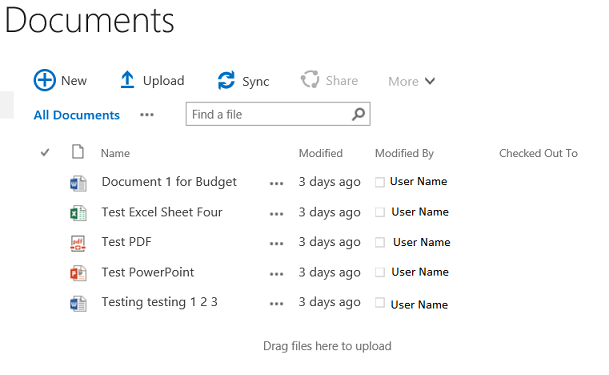Tick presence checkbox in Test PDF row
The height and width of the screenshot is (375, 609).
[380, 242]
